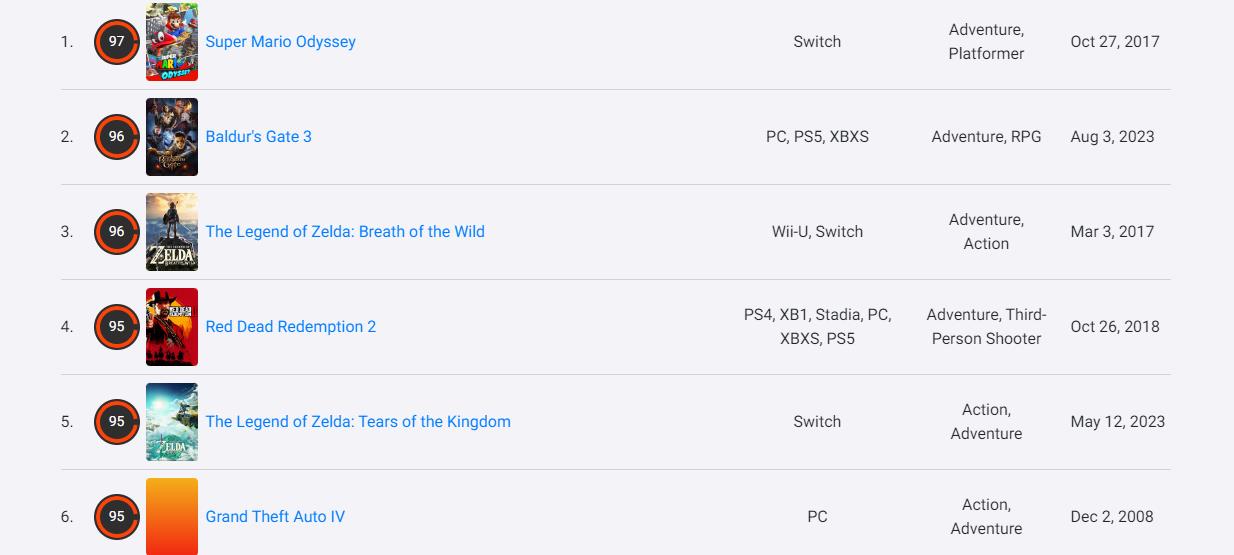
Task: Select the Breath of the Wild cover image
Action: coord(172,232)
